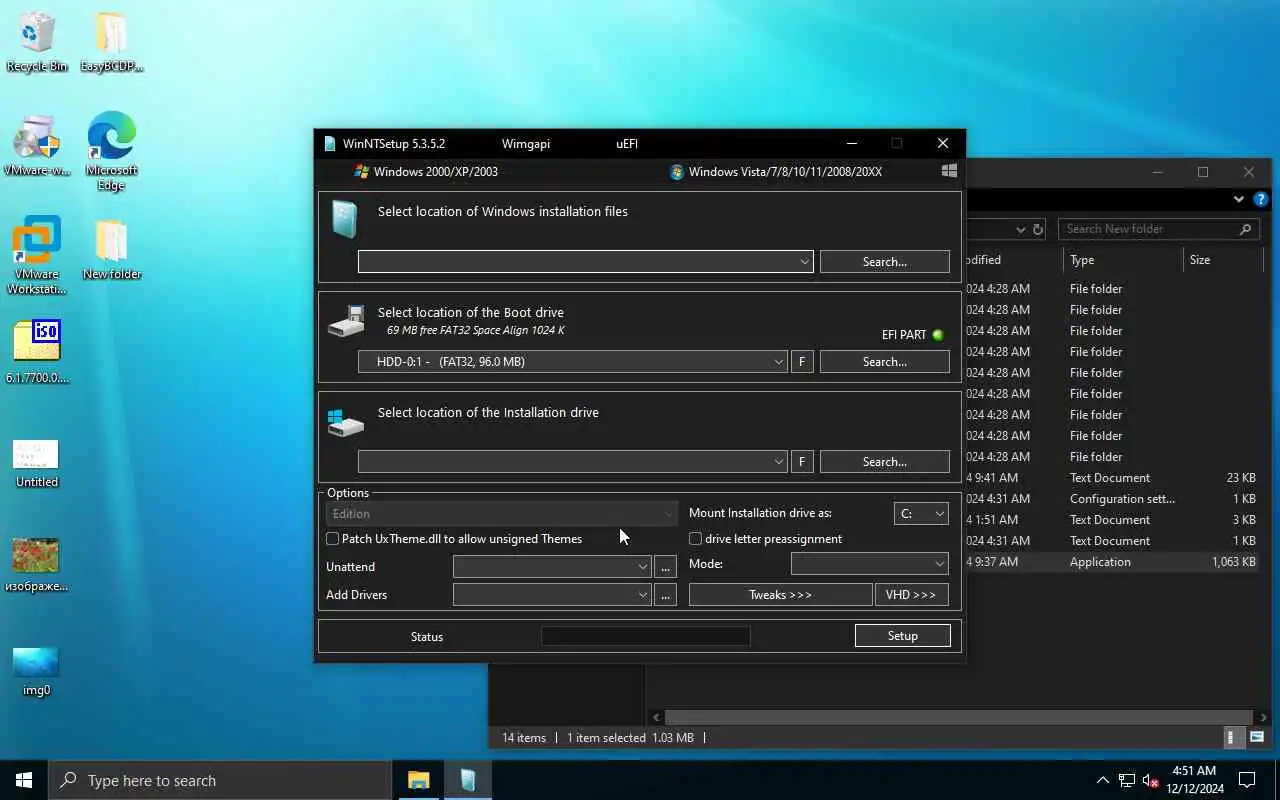The height and width of the screenshot is (800, 1280).
Task: Enable drive letter preassignment checkbox
Action: 696,539
